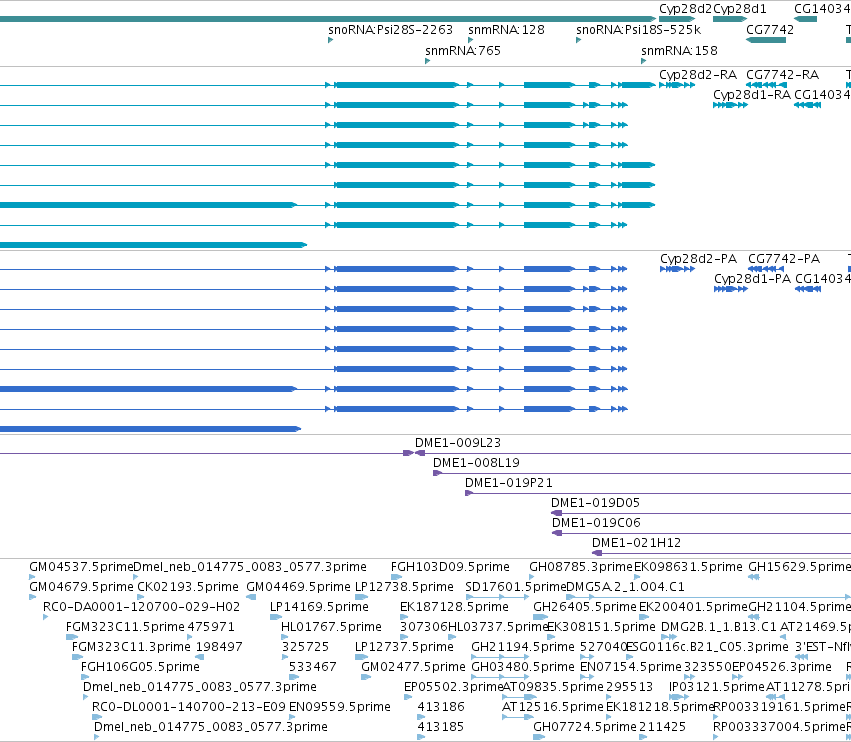Select the snmRNA:158 label

tap(679, 51)
